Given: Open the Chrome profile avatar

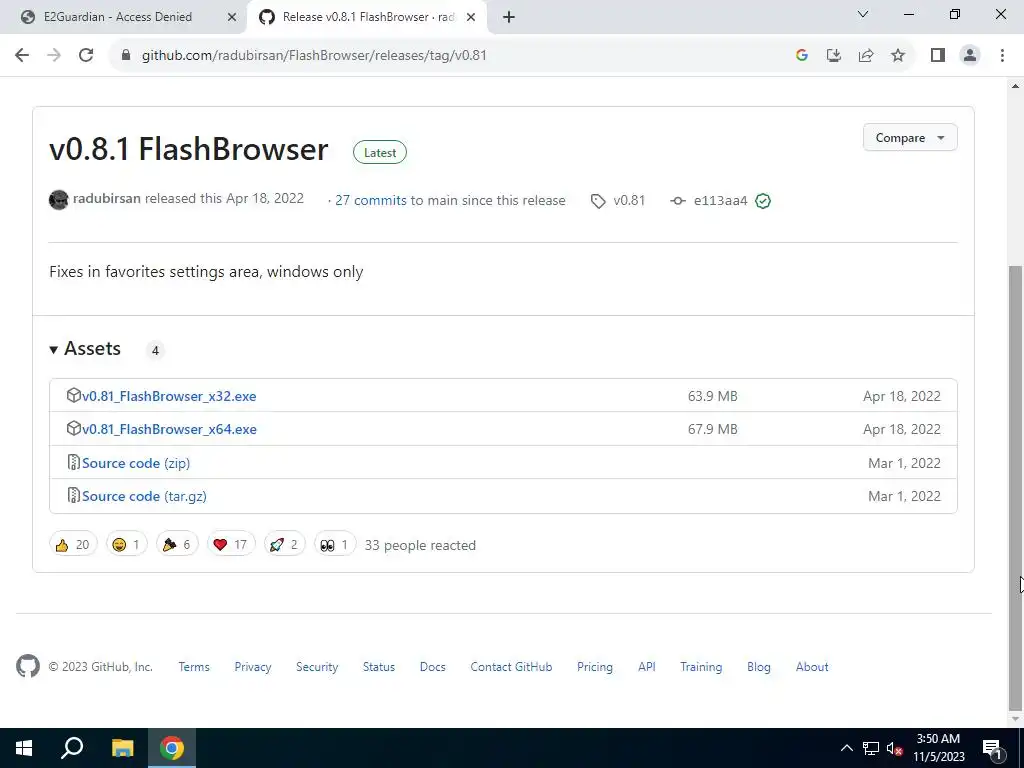Looking at the screenshot, I should pos(970,56).
